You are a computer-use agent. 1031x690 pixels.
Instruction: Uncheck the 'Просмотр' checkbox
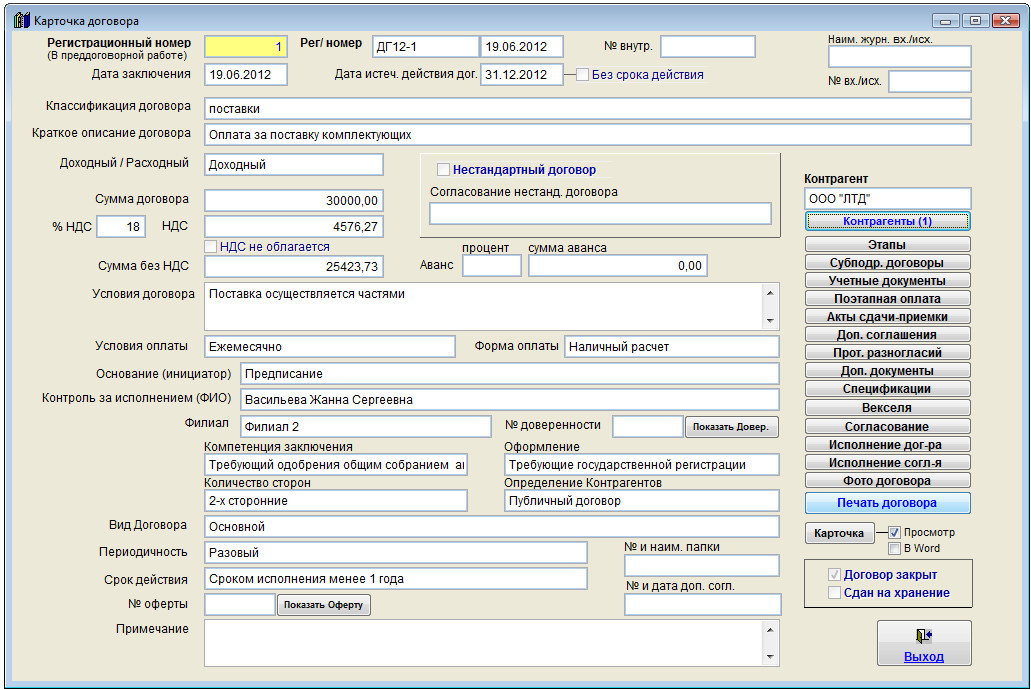[x=895, y=533]
